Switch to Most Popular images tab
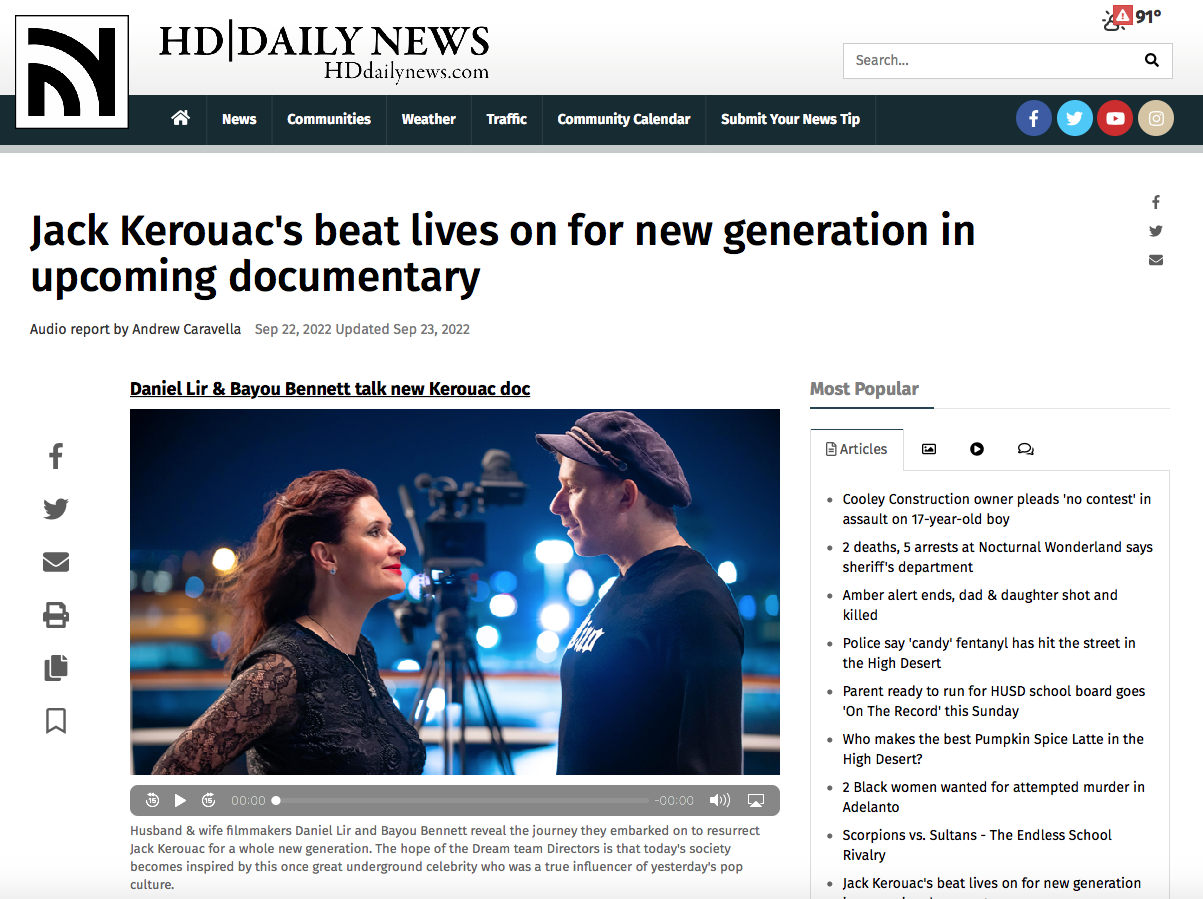 [929, 449]
